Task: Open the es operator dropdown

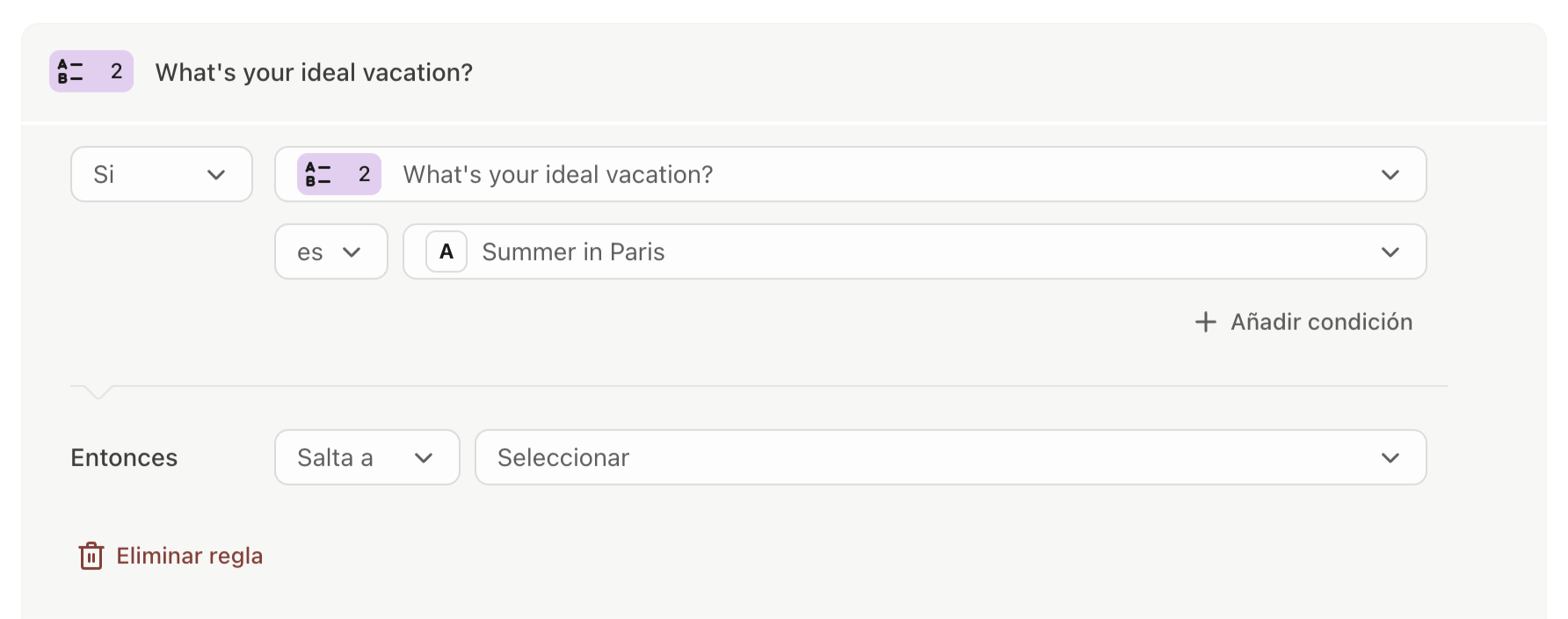Action: click(330, 252)
